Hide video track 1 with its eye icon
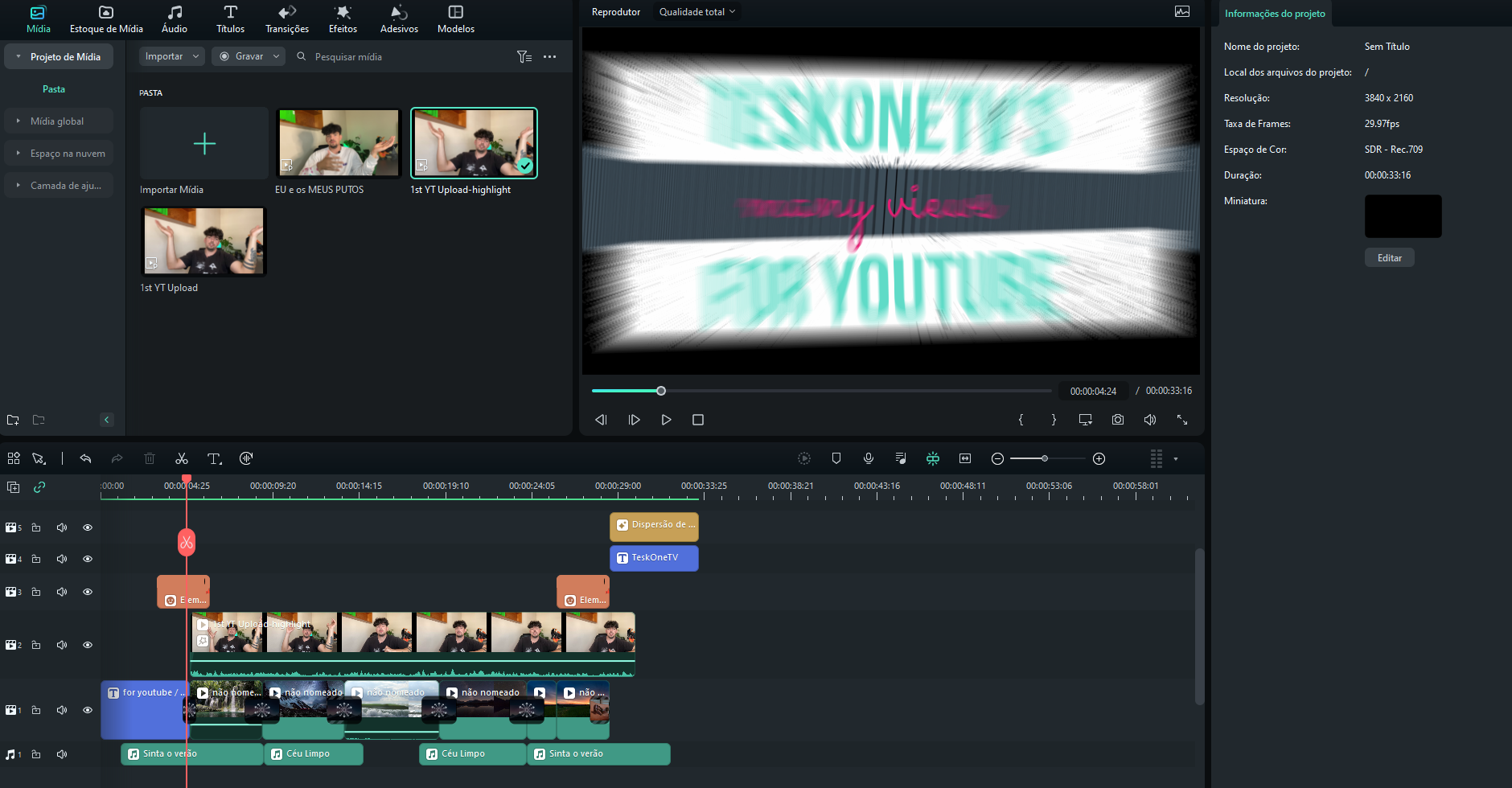Screen dimensions: 1512x788 [88, 710]
